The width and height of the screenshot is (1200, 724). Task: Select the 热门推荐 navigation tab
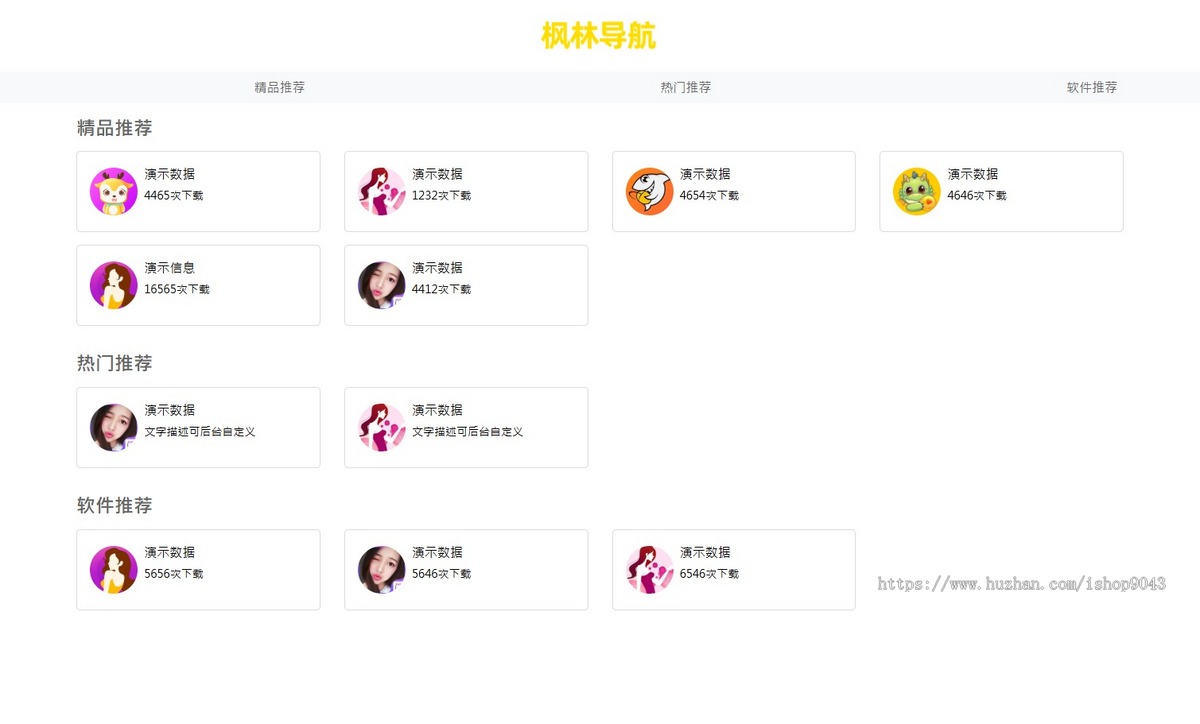pos(686,87)
